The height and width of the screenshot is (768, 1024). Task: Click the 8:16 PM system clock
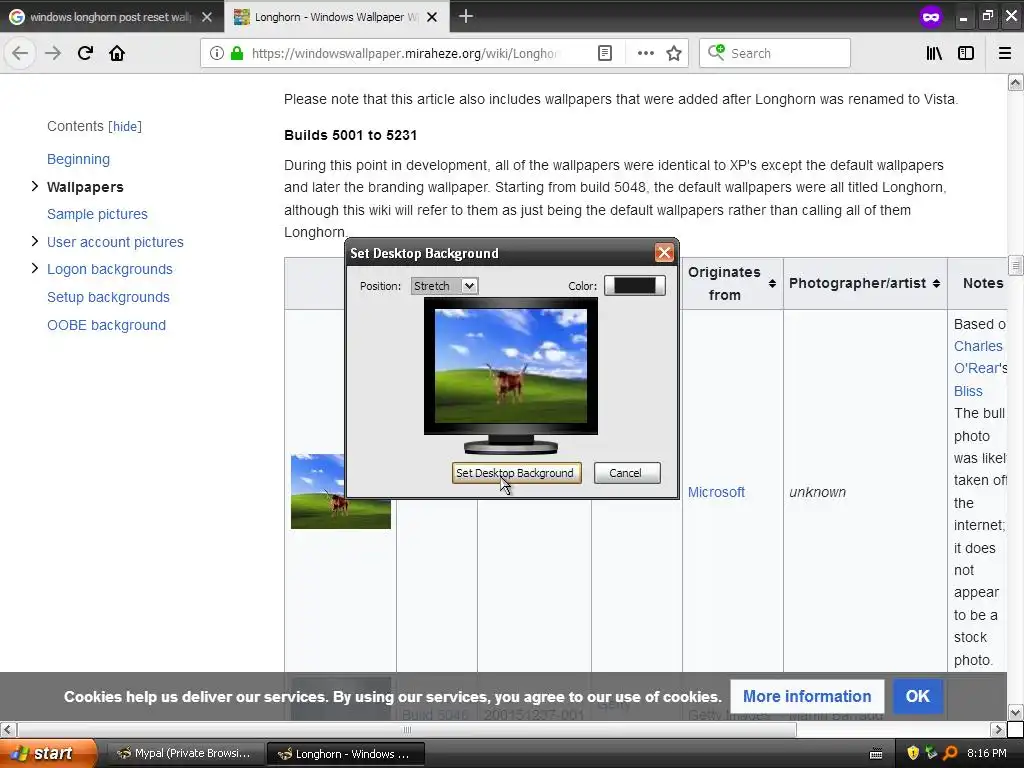[986, 753]
